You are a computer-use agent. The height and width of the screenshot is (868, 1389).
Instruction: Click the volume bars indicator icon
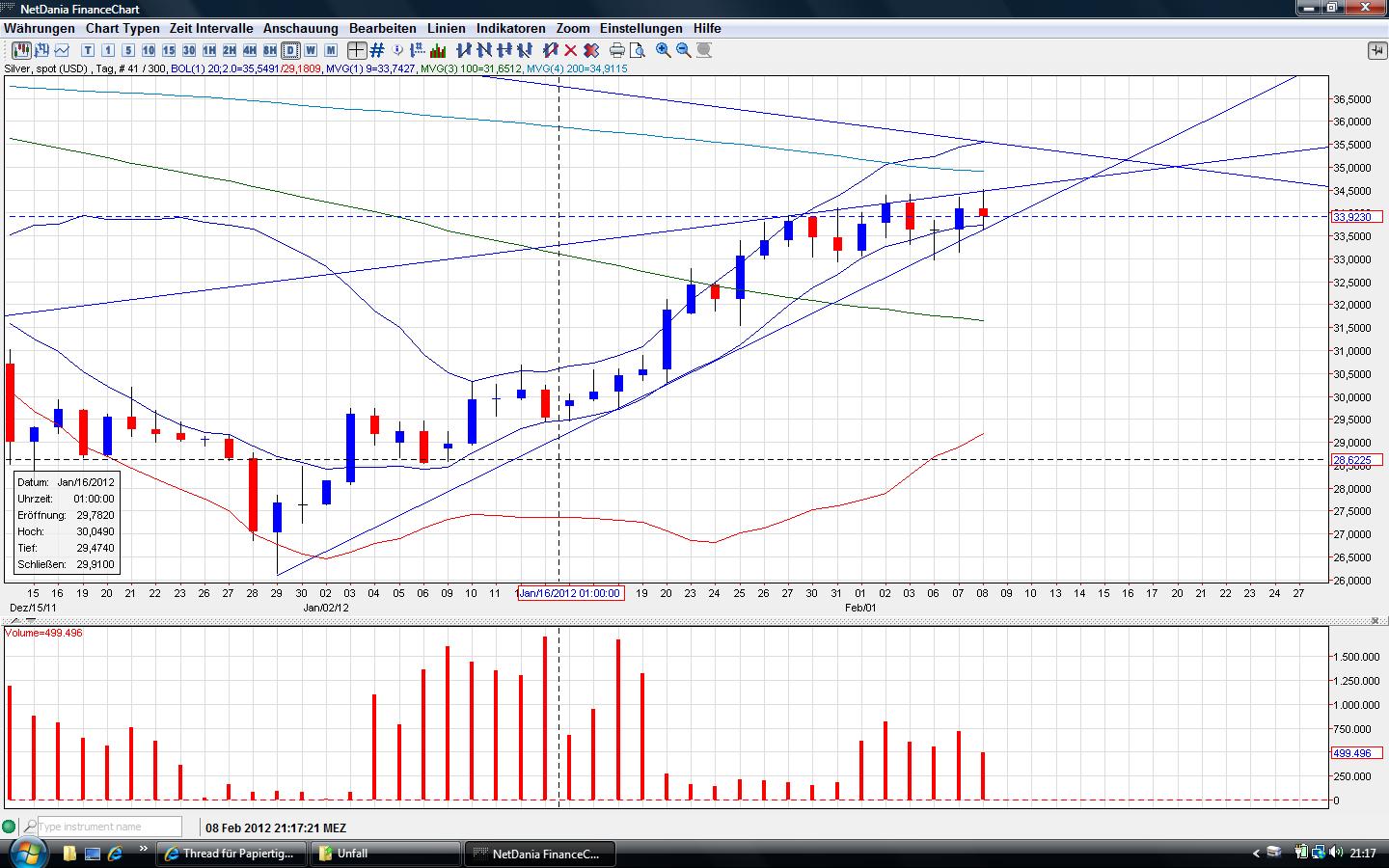(x=439, y=50)
